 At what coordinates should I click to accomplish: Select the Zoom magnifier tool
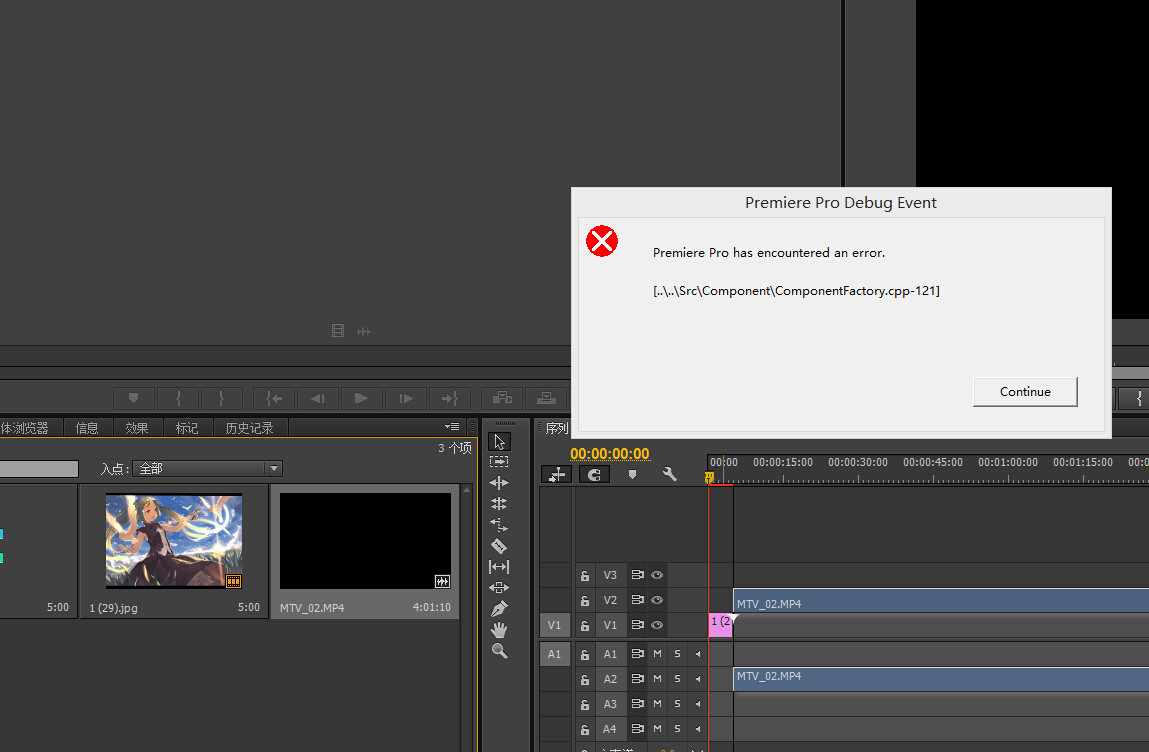[499, 651]
